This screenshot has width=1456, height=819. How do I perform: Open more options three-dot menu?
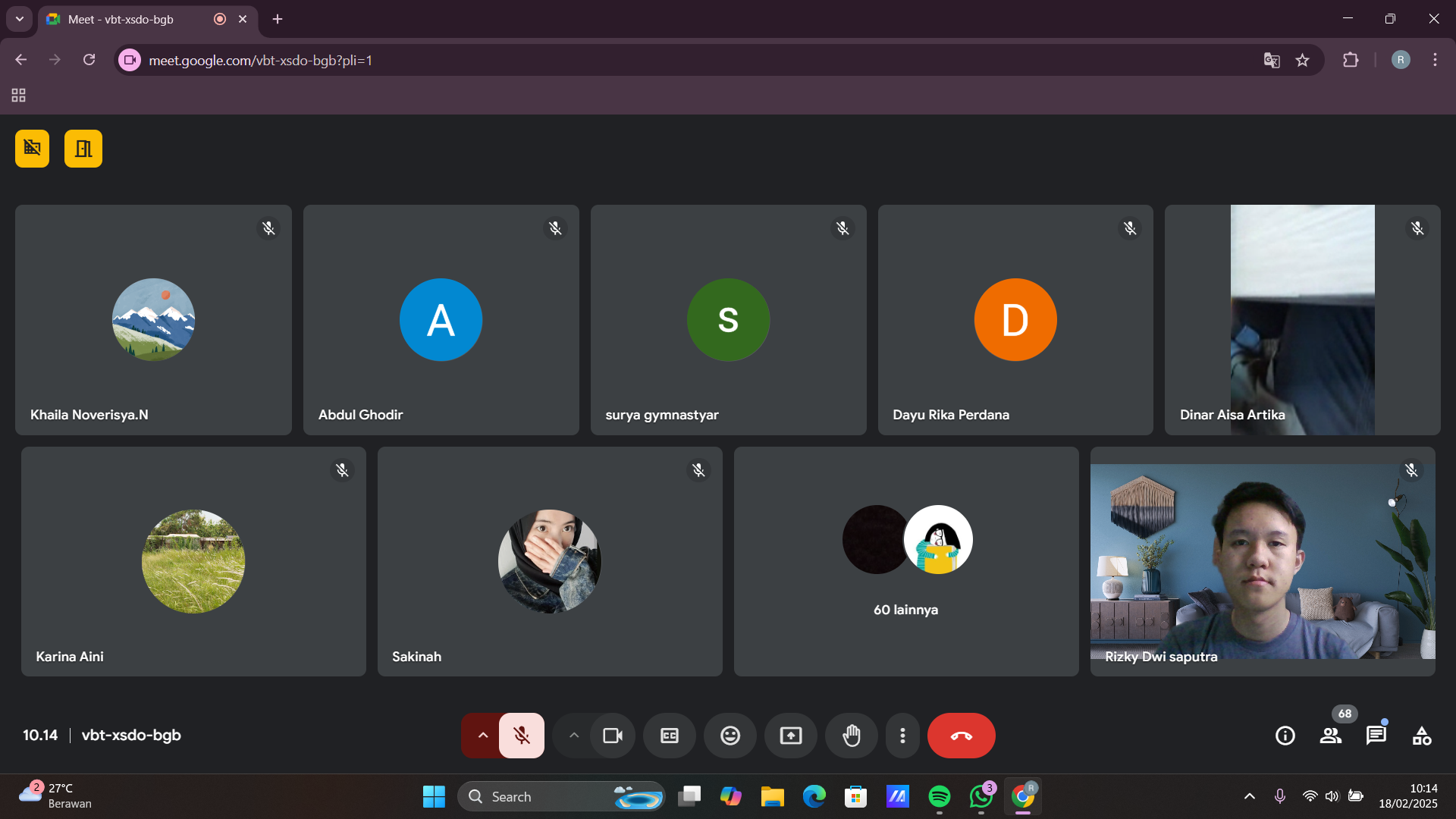pos(902,736)
